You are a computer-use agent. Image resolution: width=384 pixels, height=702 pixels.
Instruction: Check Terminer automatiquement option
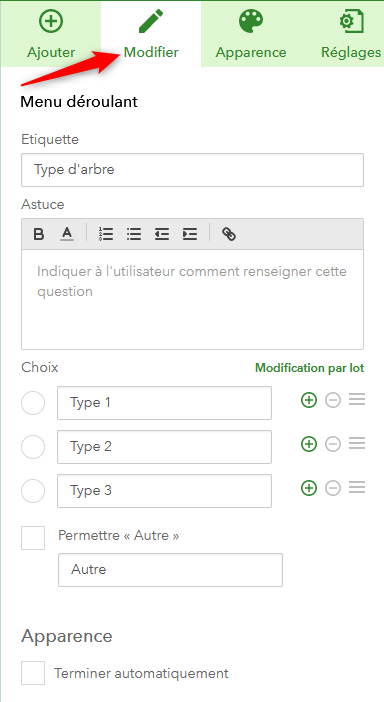click(33, 673)
